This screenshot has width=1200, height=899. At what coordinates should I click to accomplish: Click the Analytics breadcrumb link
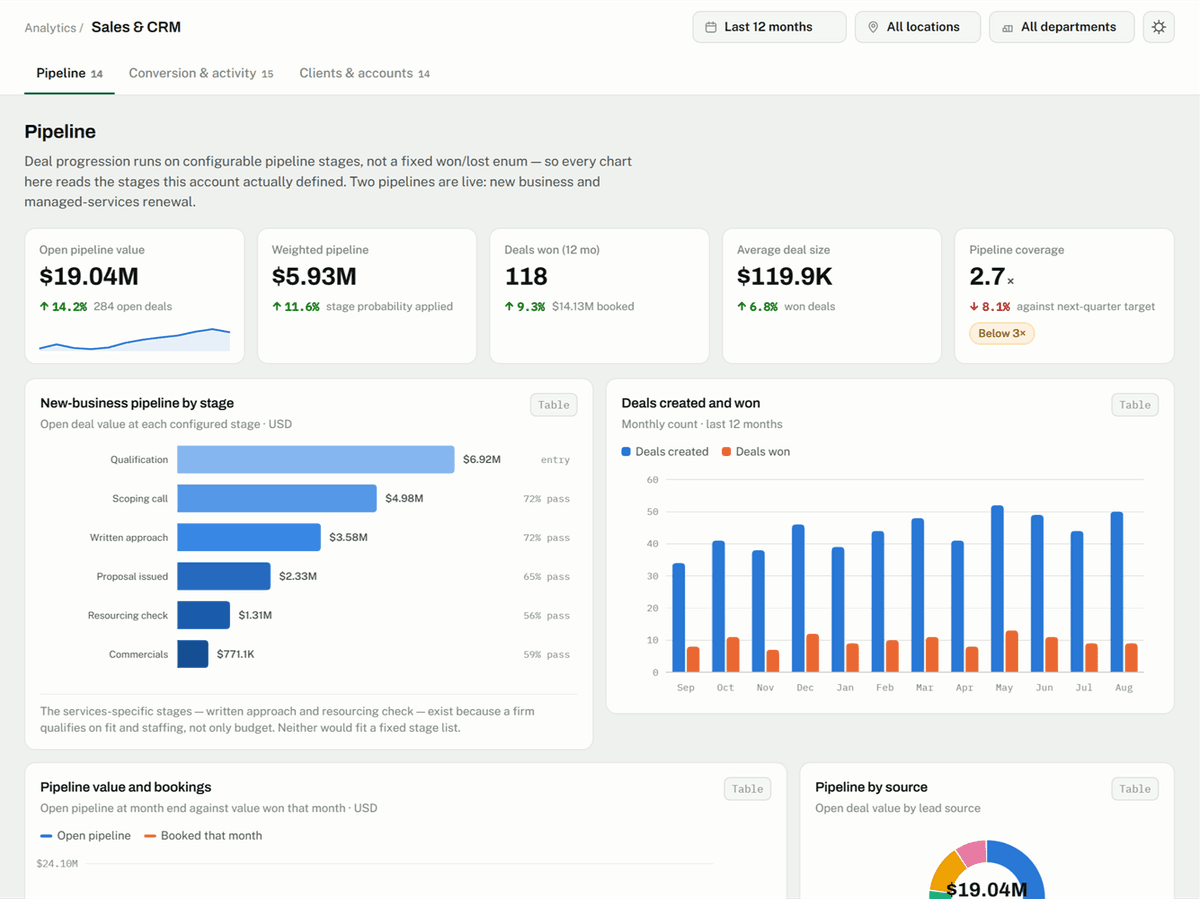click(x=50, y=28)
